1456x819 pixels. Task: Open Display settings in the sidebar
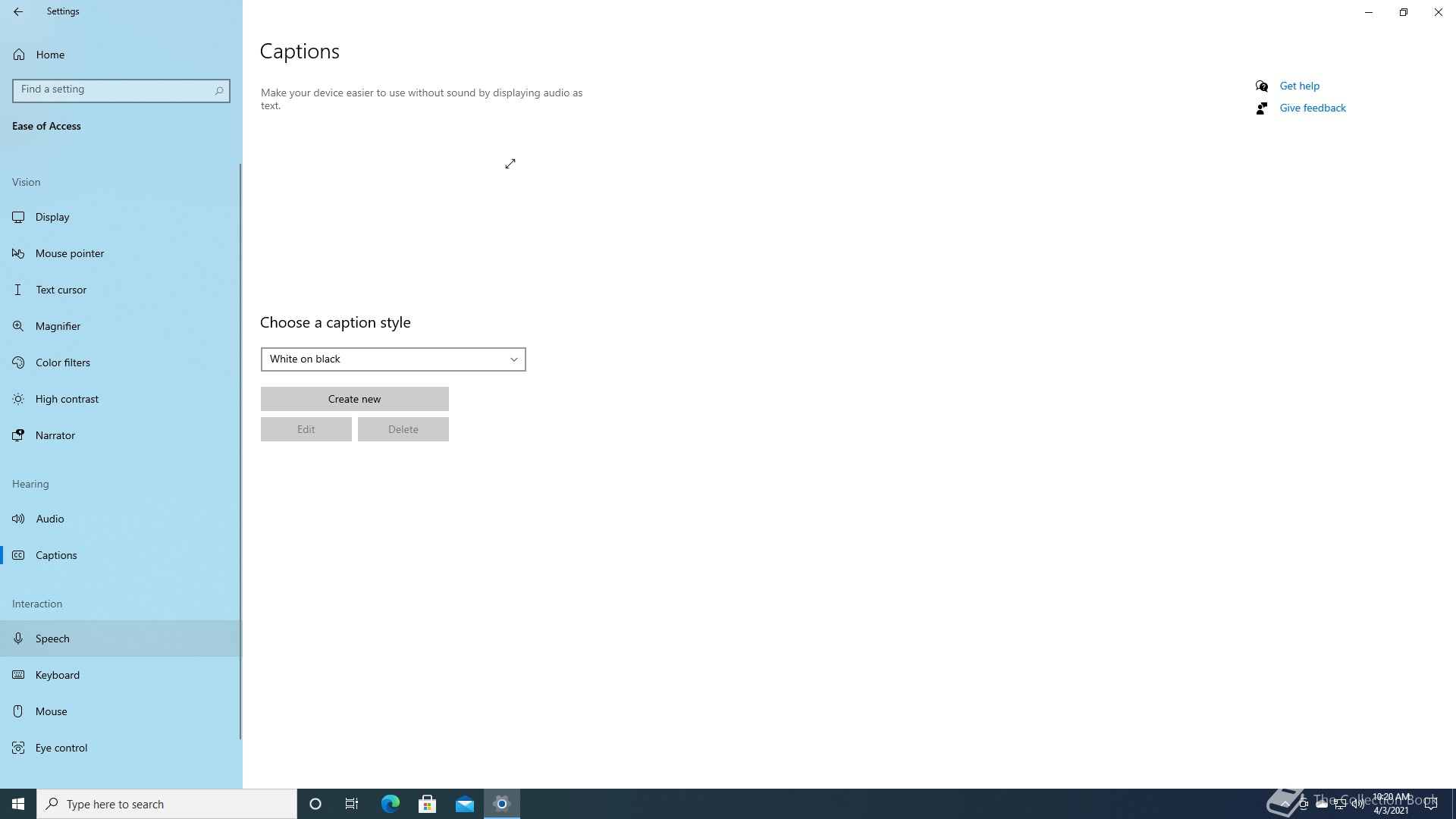(121, 217)
